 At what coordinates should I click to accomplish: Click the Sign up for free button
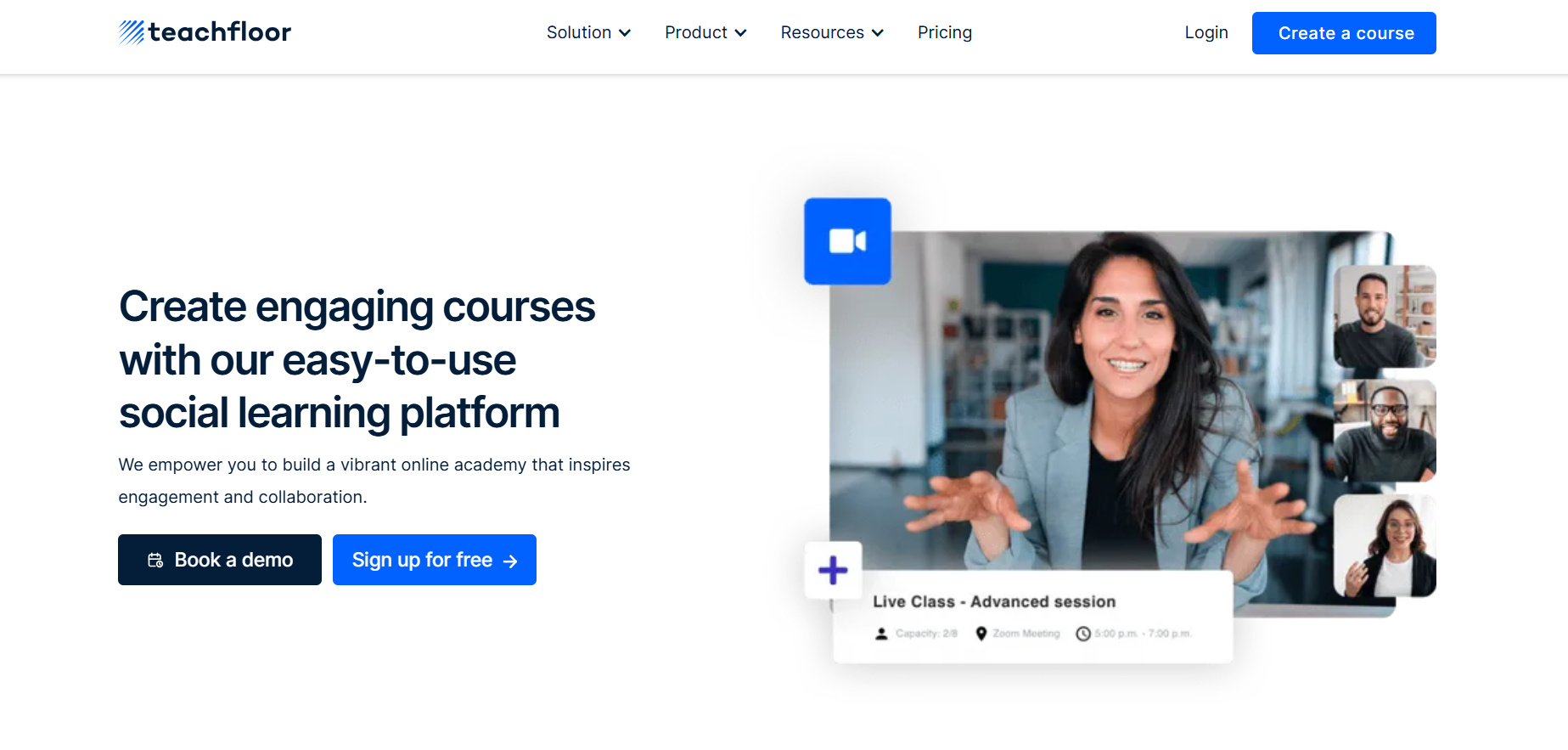pos(435,560)
